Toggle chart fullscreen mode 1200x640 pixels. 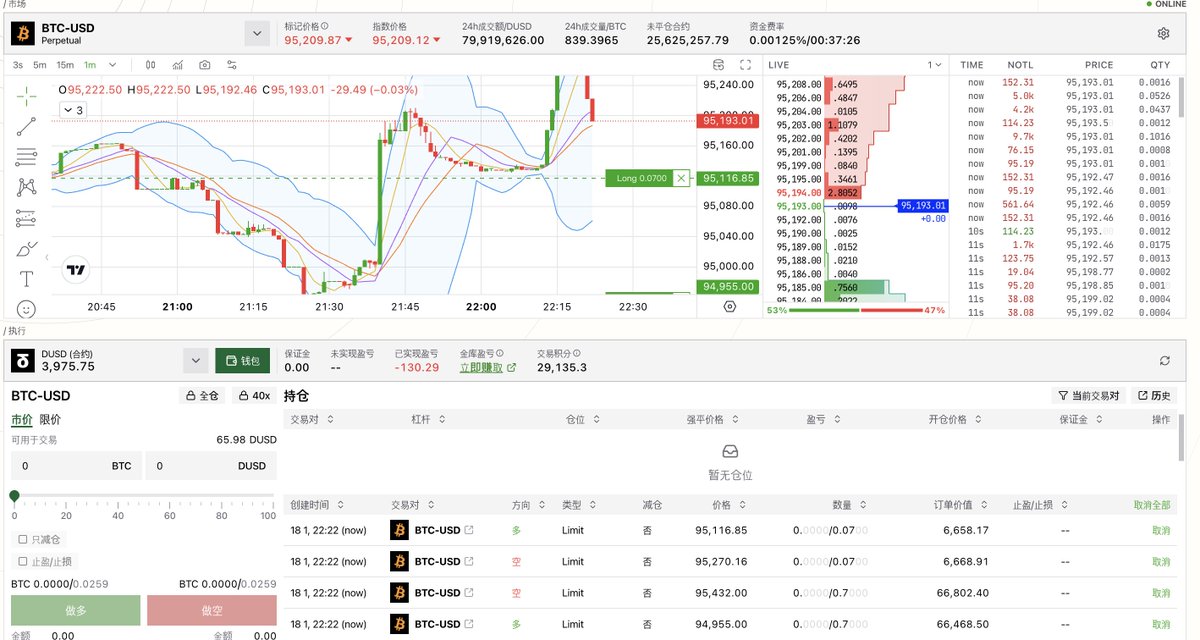744,65
